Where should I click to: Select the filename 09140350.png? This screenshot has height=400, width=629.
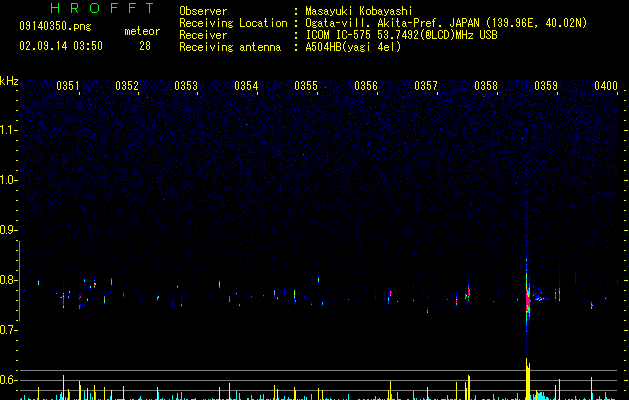(55, 27)
